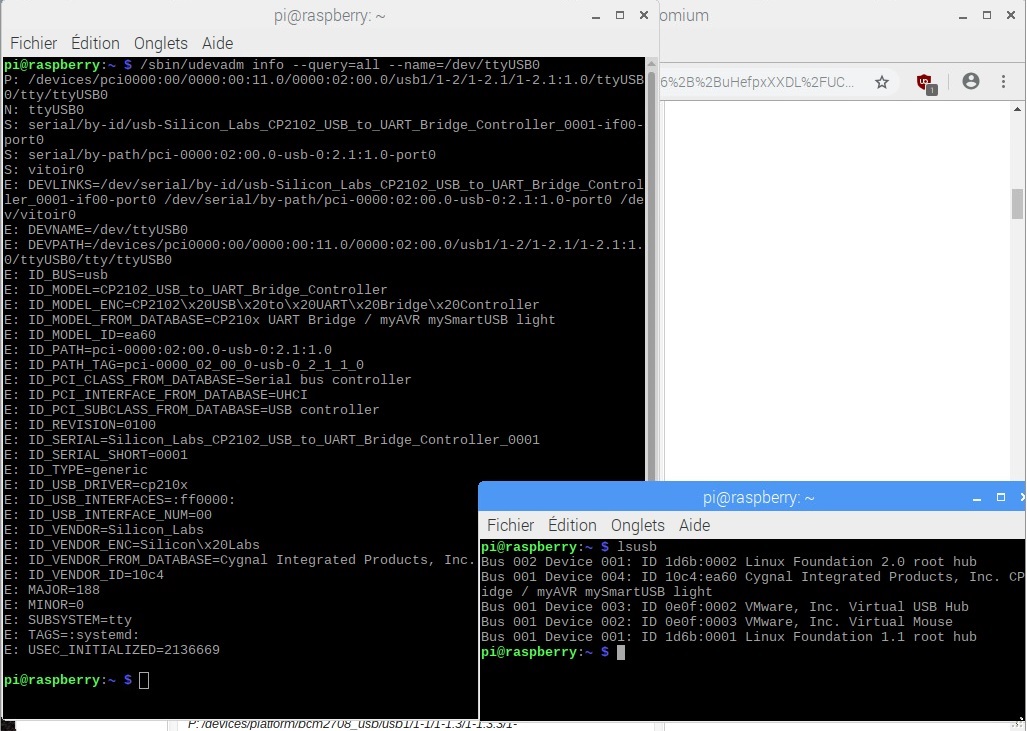Click Chromium page scrollbar thumb
The image size is (1027, 731).
[x=1017, y=204]
